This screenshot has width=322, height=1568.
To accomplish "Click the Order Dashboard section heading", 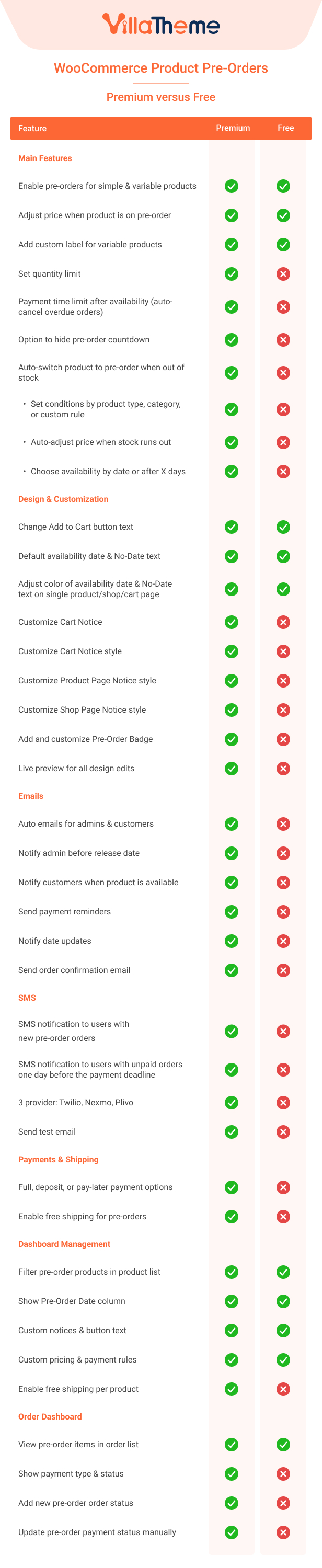I will click(50, 1416).
